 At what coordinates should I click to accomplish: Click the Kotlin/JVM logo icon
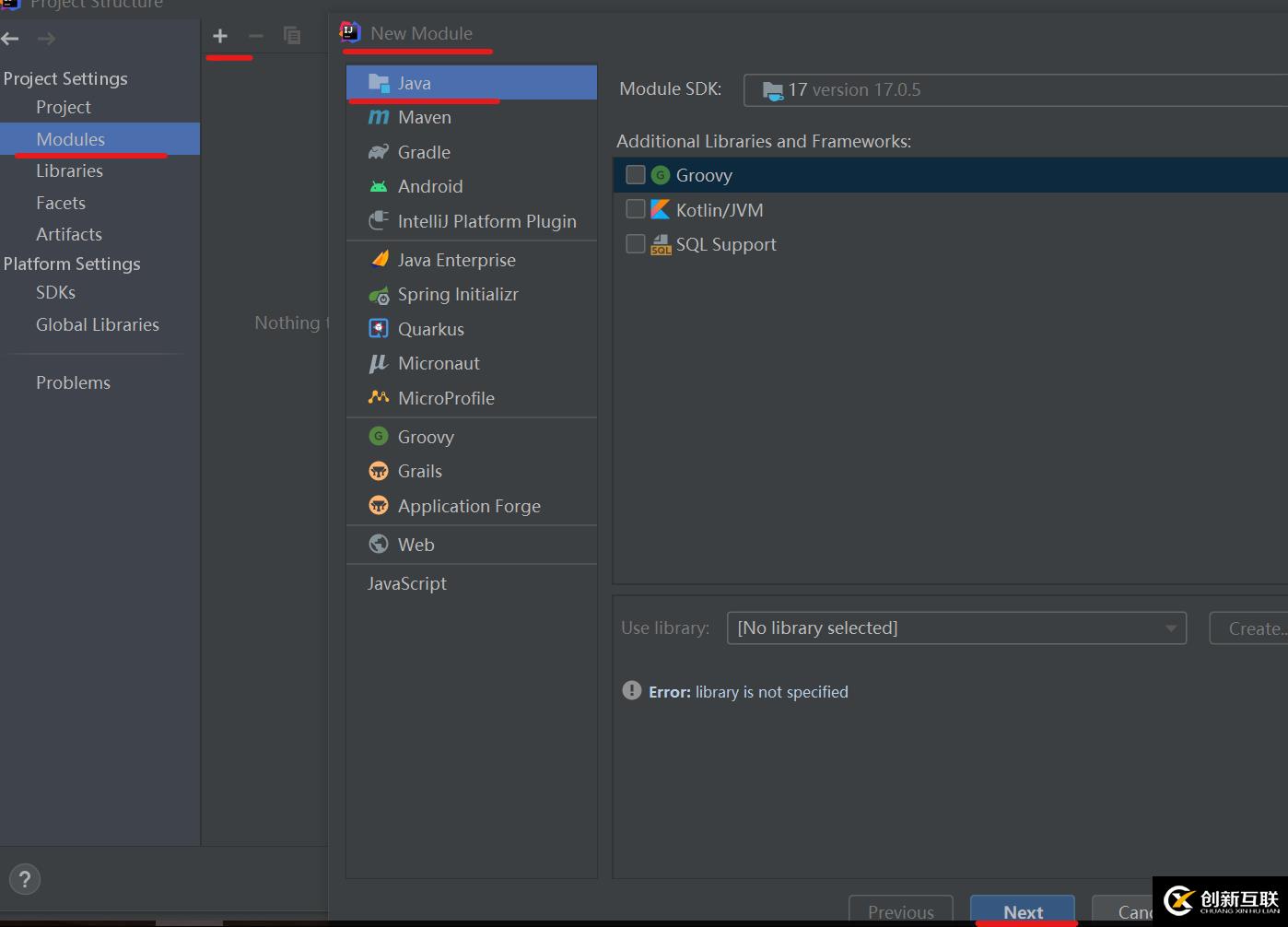click(660, 210)
